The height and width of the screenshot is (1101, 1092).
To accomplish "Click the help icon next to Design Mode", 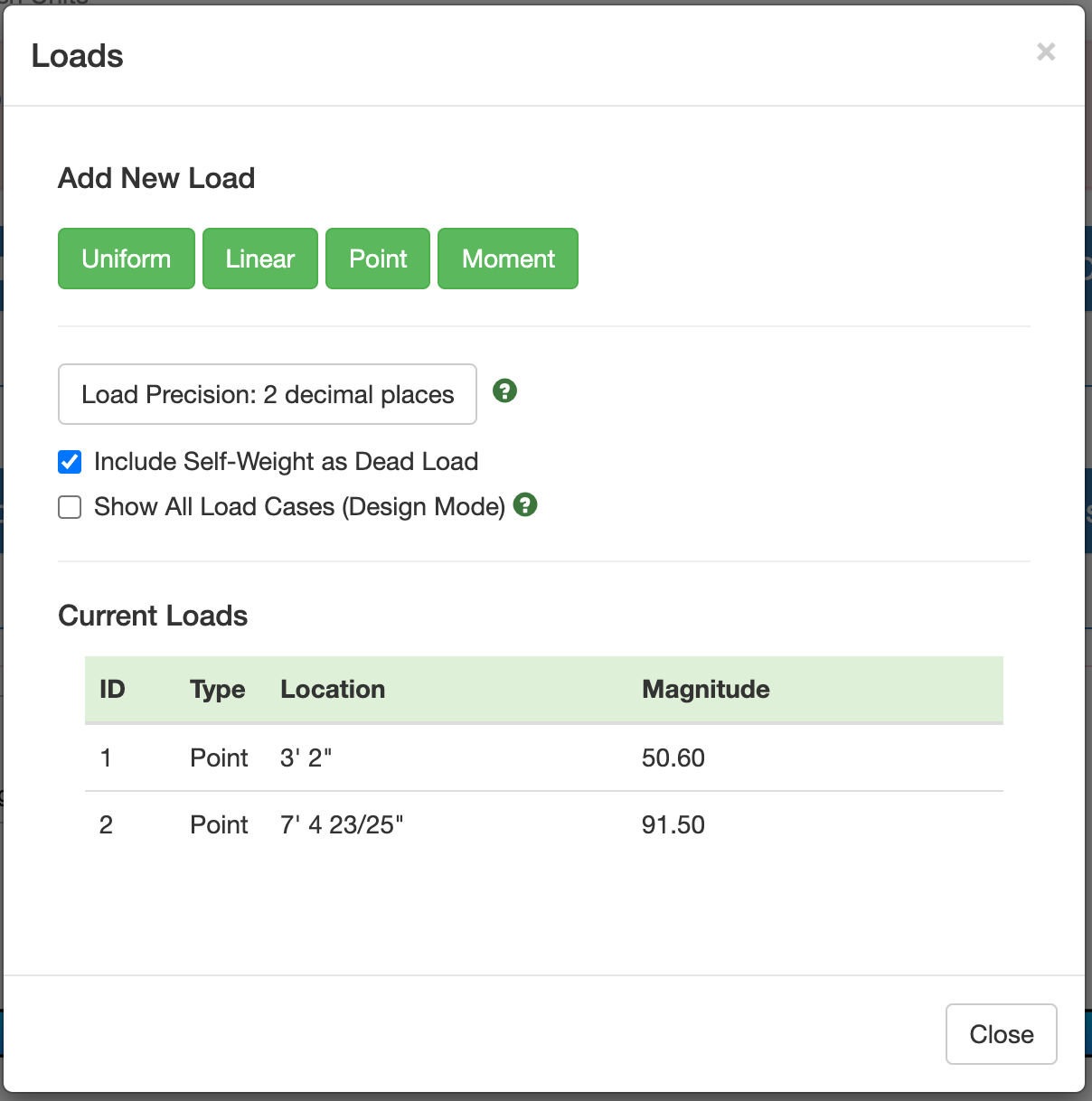I will pyautogui.click(x=525, y=504).
